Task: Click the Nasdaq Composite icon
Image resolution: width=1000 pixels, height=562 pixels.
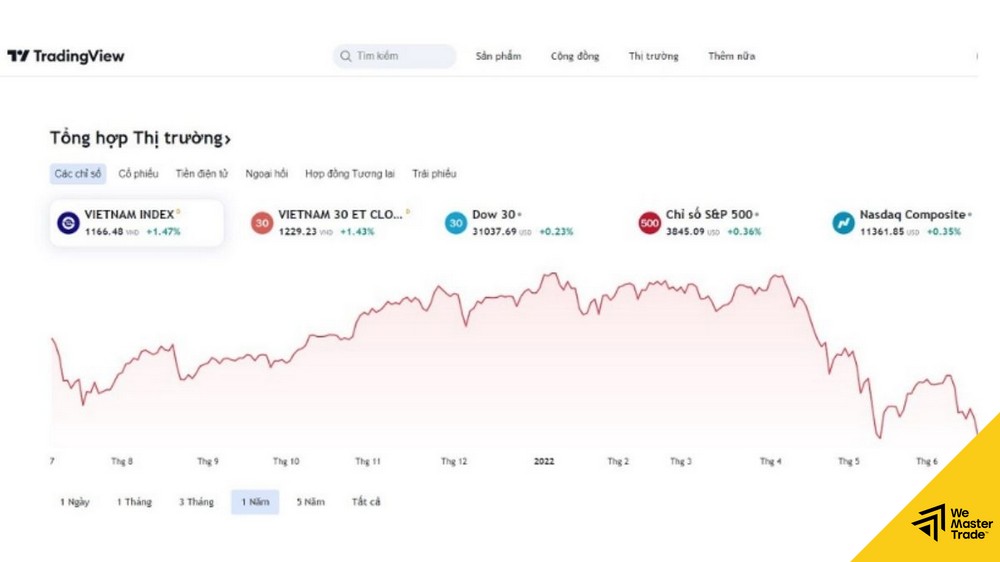Action: [843, 223]
